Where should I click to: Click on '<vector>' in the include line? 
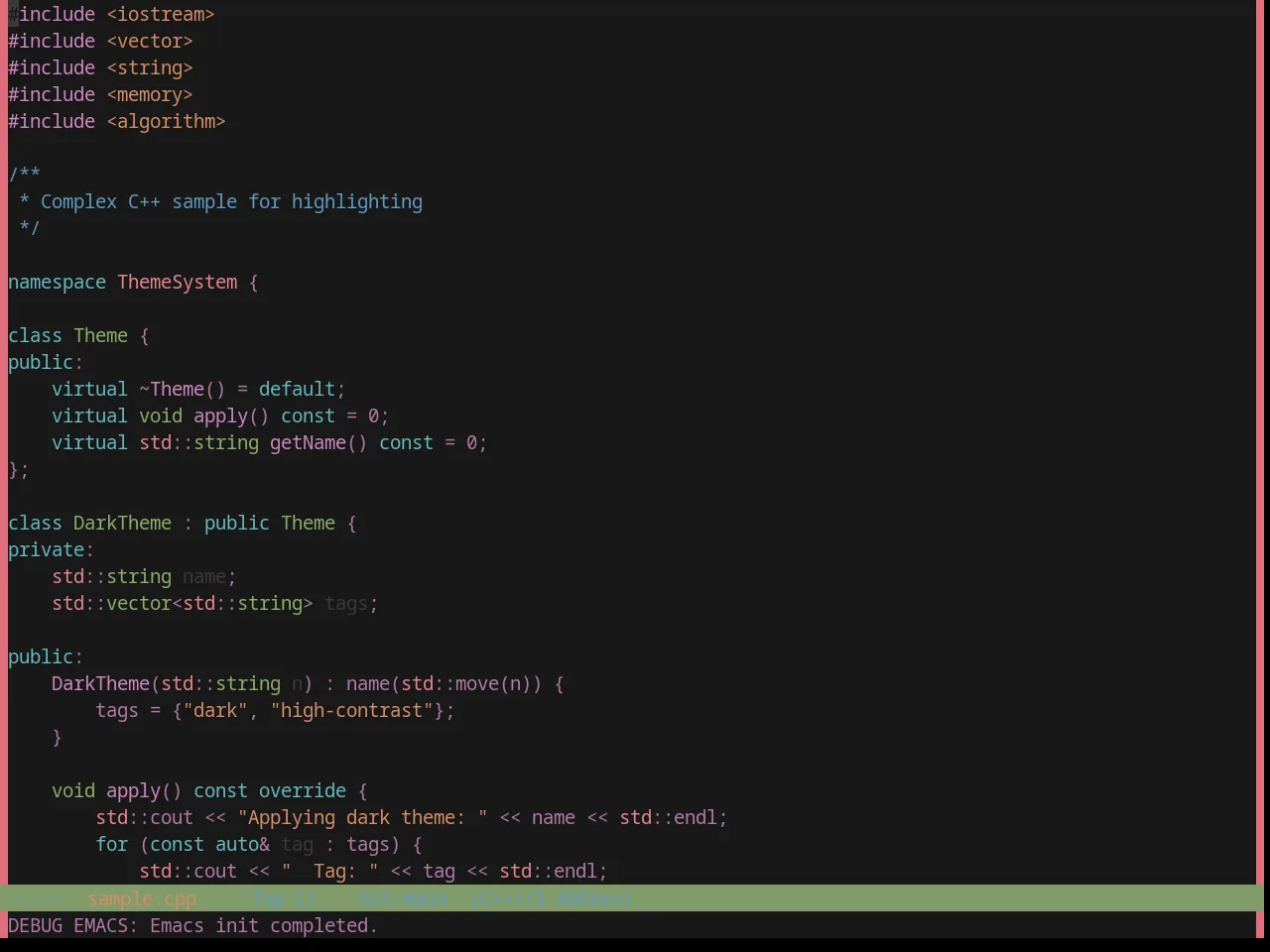pyautogui.click(x=150, y=41)
